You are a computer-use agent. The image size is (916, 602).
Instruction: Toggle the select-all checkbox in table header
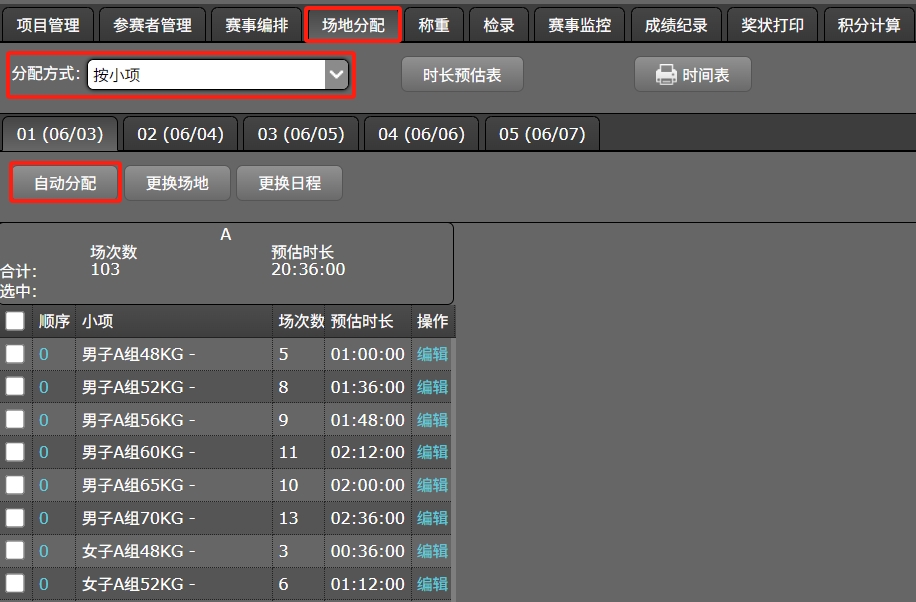click(14, 321)
